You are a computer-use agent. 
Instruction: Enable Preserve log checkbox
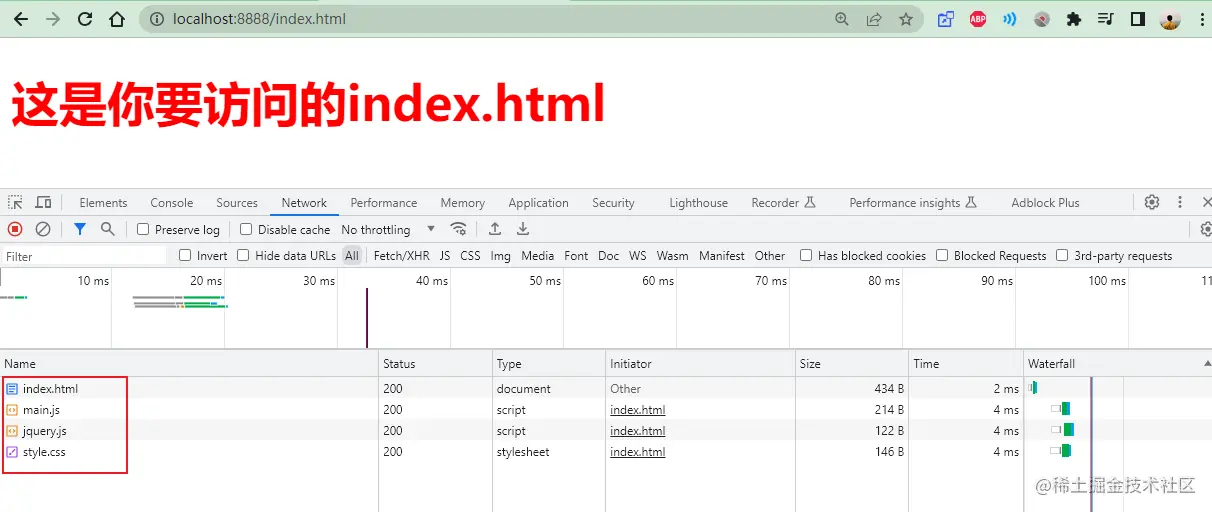click(x=143, y=229)
